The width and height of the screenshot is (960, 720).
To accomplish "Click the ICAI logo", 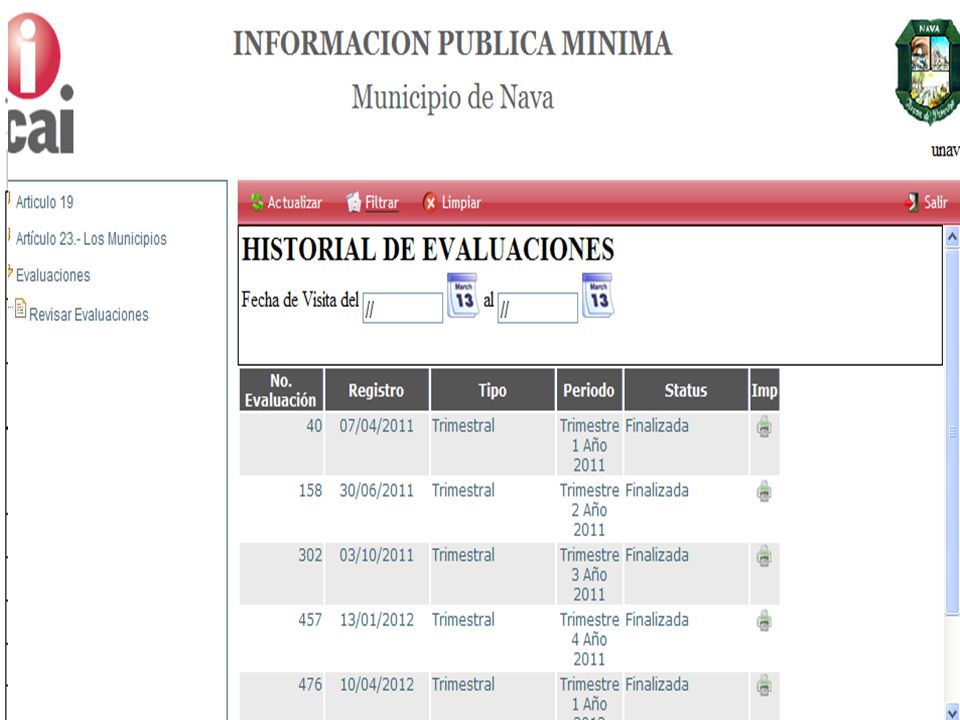I will pyautogui.click(x=40, y=83).
